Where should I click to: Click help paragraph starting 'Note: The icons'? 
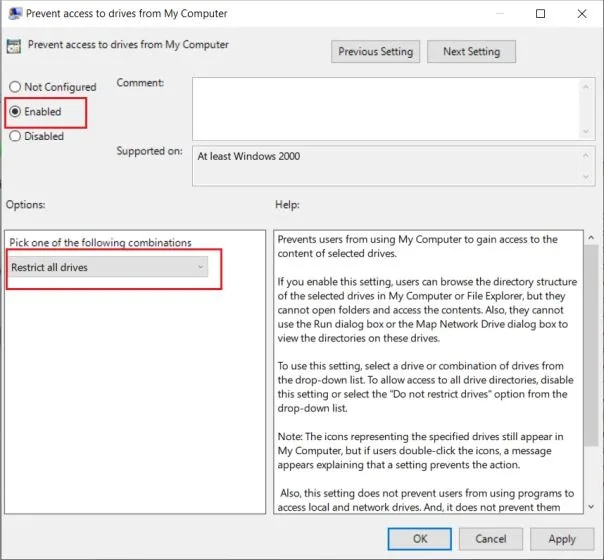tap(420, 450)
